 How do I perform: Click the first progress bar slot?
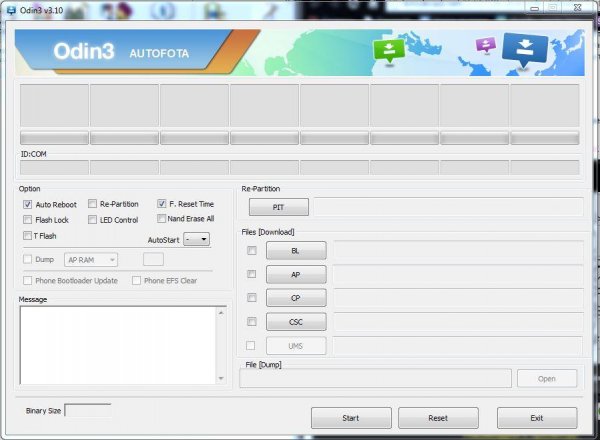tap(54, 138)
